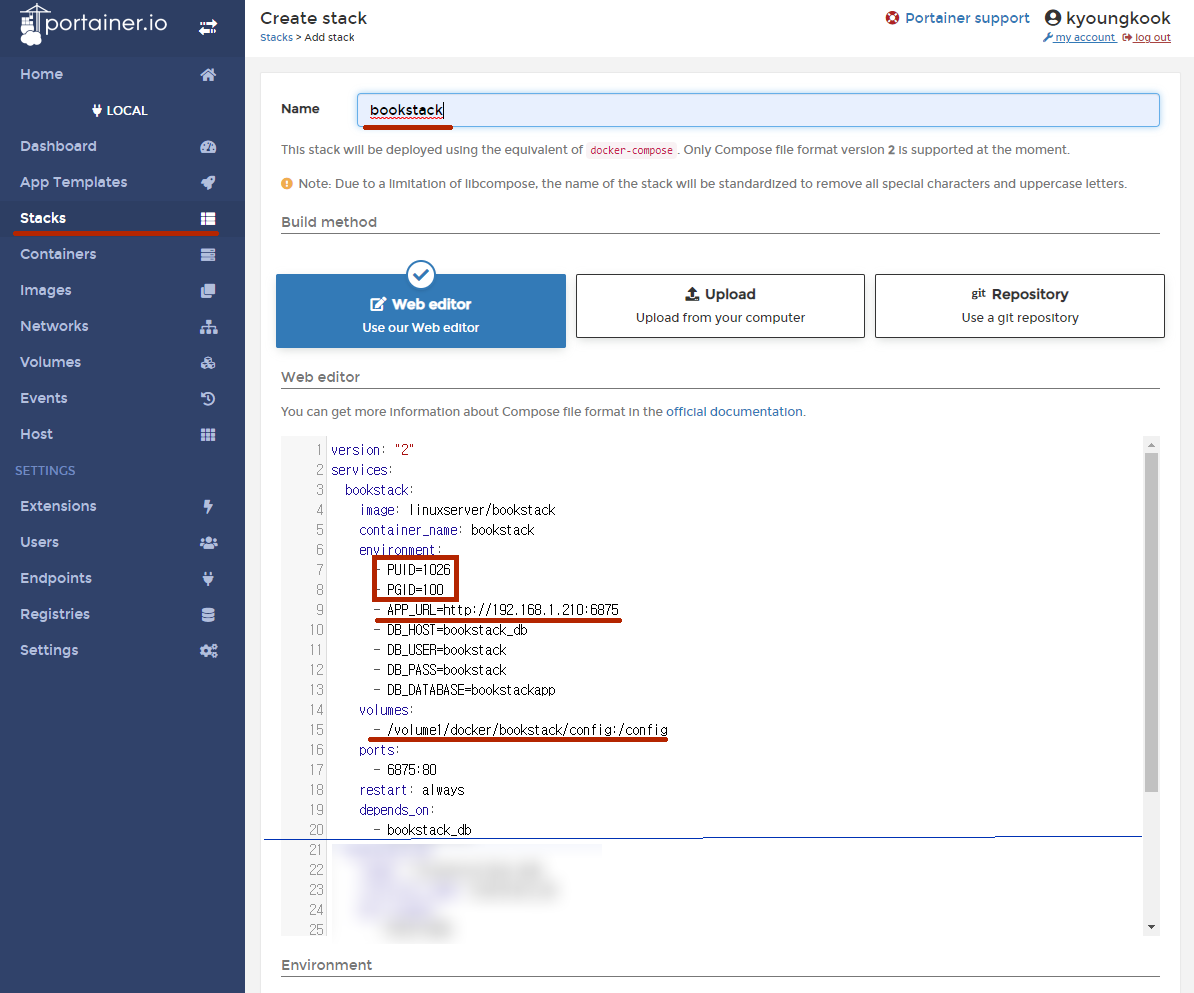Image resolution: width=1194 pixels, height=993 pixels.
Task: Click the Containers list icon
Action: 208,254
